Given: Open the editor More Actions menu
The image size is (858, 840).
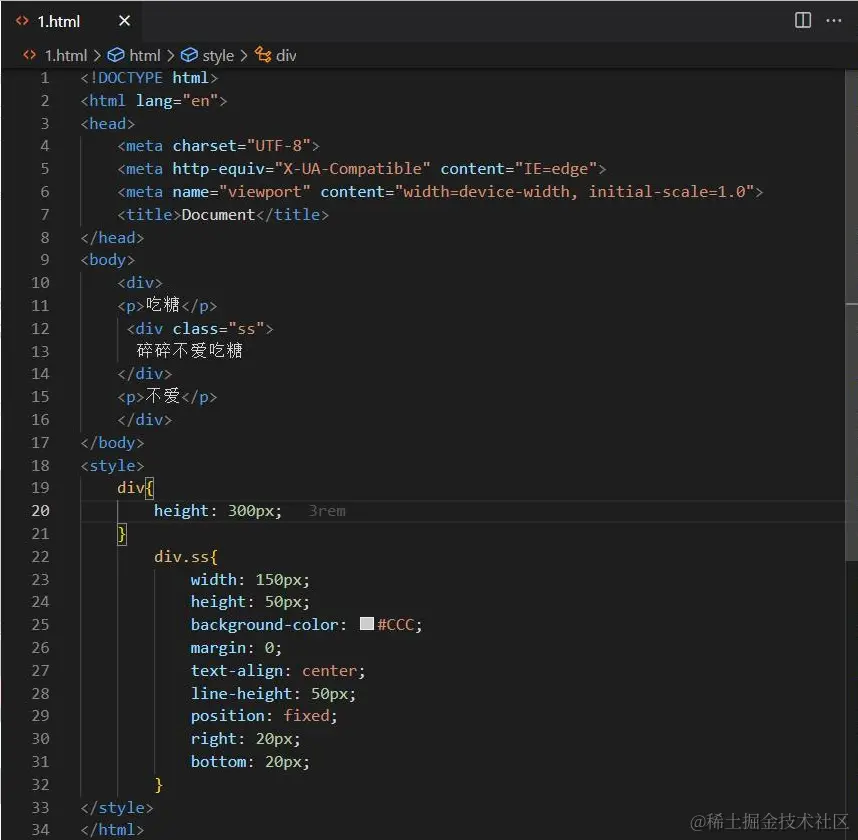Looking at the screenshot, I should 833,20.
